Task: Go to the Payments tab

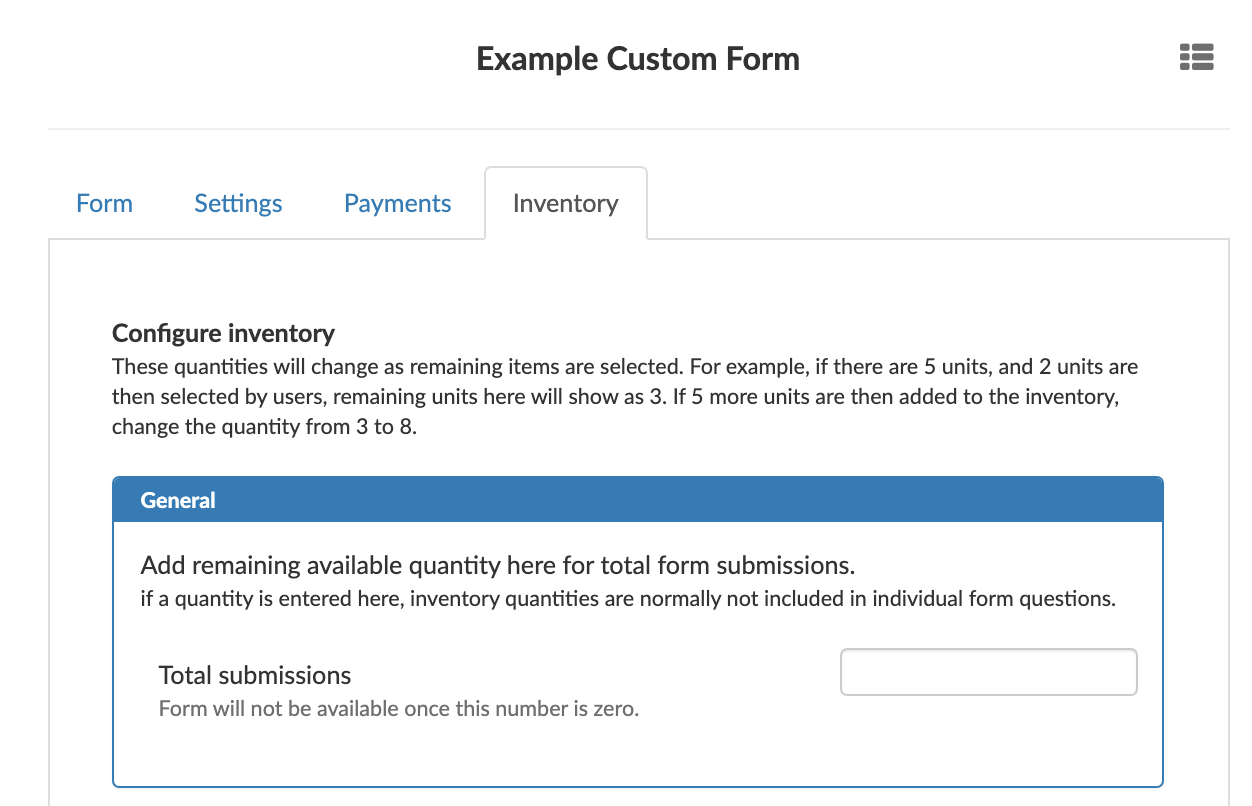Action: point(397,203)
